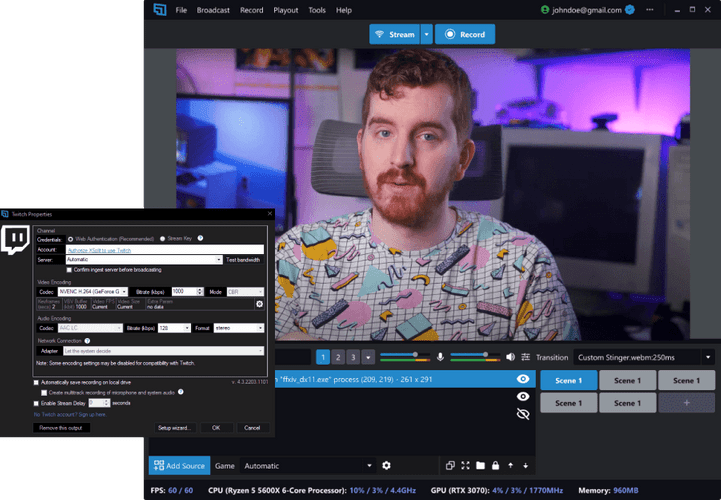Click the Record button

464,34
